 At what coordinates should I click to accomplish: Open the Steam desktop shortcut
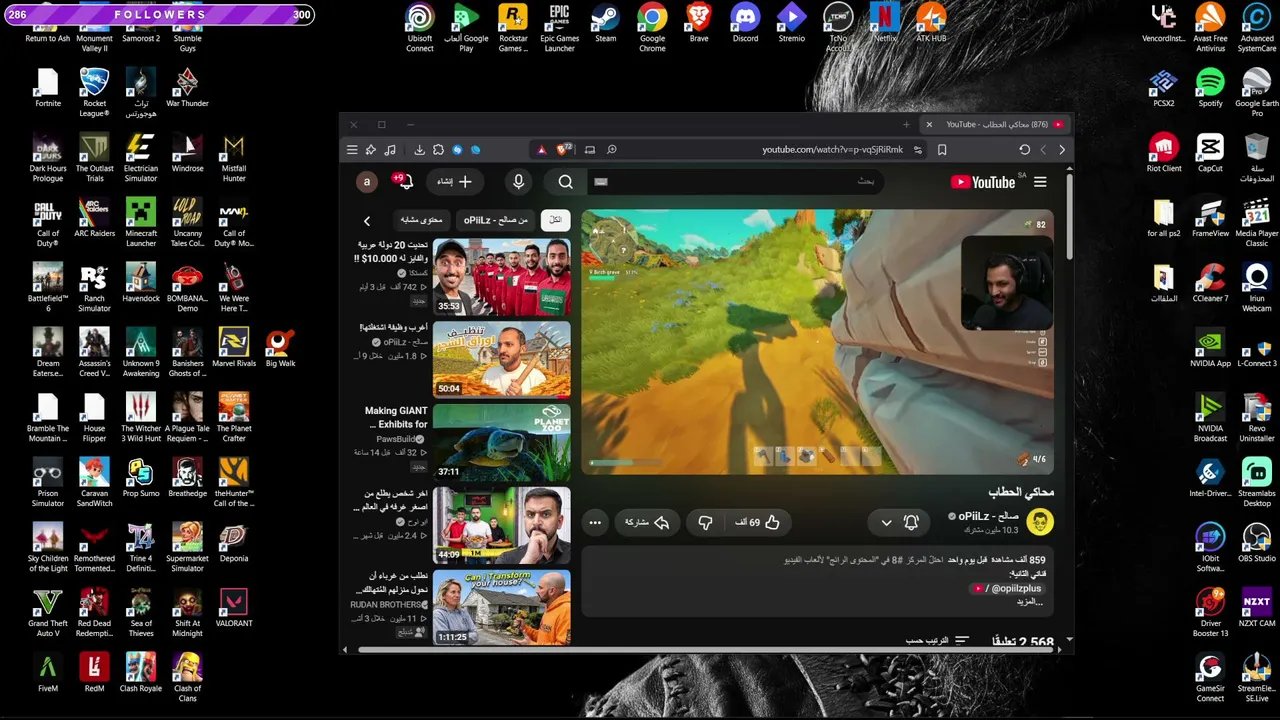coord(605,24)
